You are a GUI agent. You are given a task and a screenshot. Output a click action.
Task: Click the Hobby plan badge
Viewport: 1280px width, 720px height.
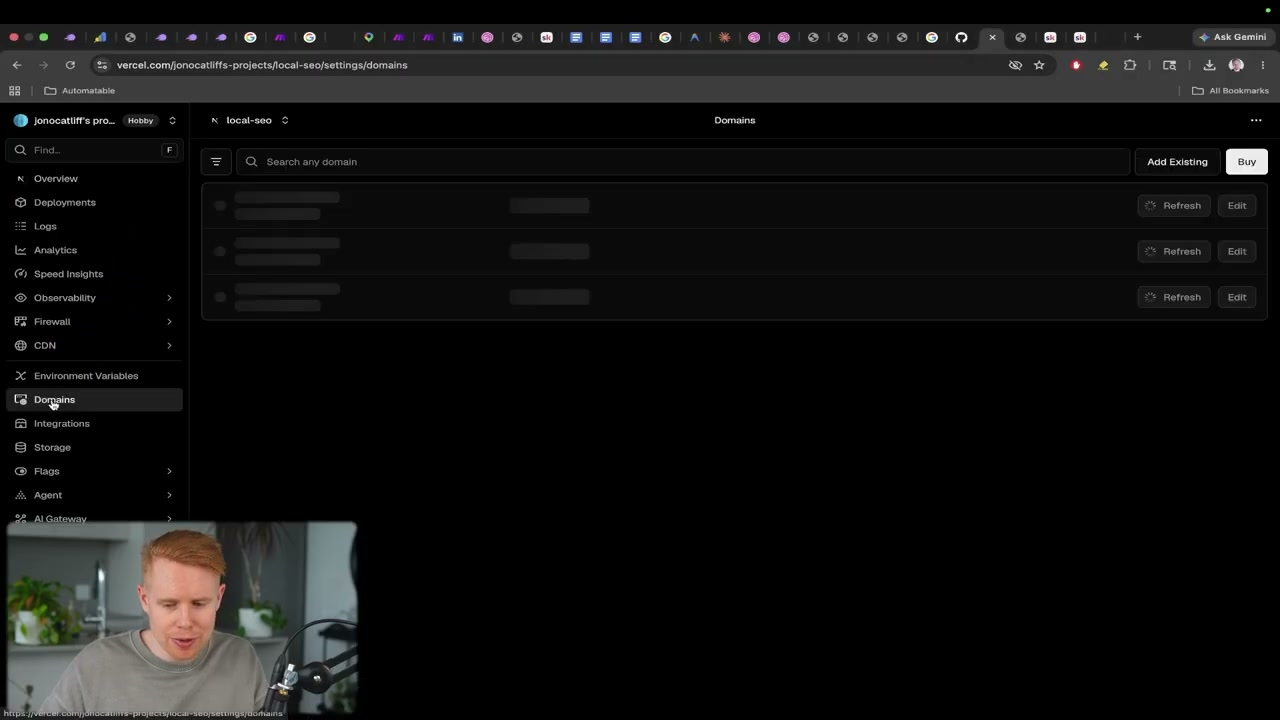pyautogui.click(x=140, y=121)
